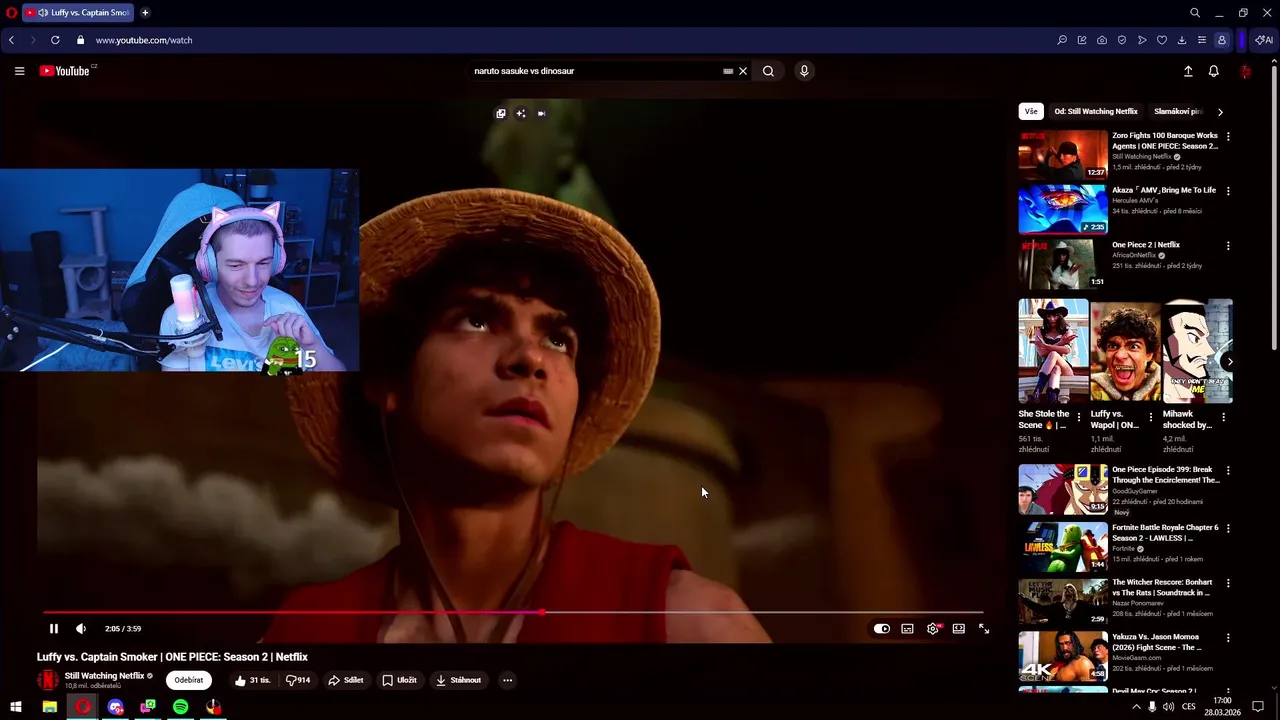Add page to bookmarks with the heart
Image resolution: width=1280 pixels, height=720 pixels.
[x=1161, y=40]
